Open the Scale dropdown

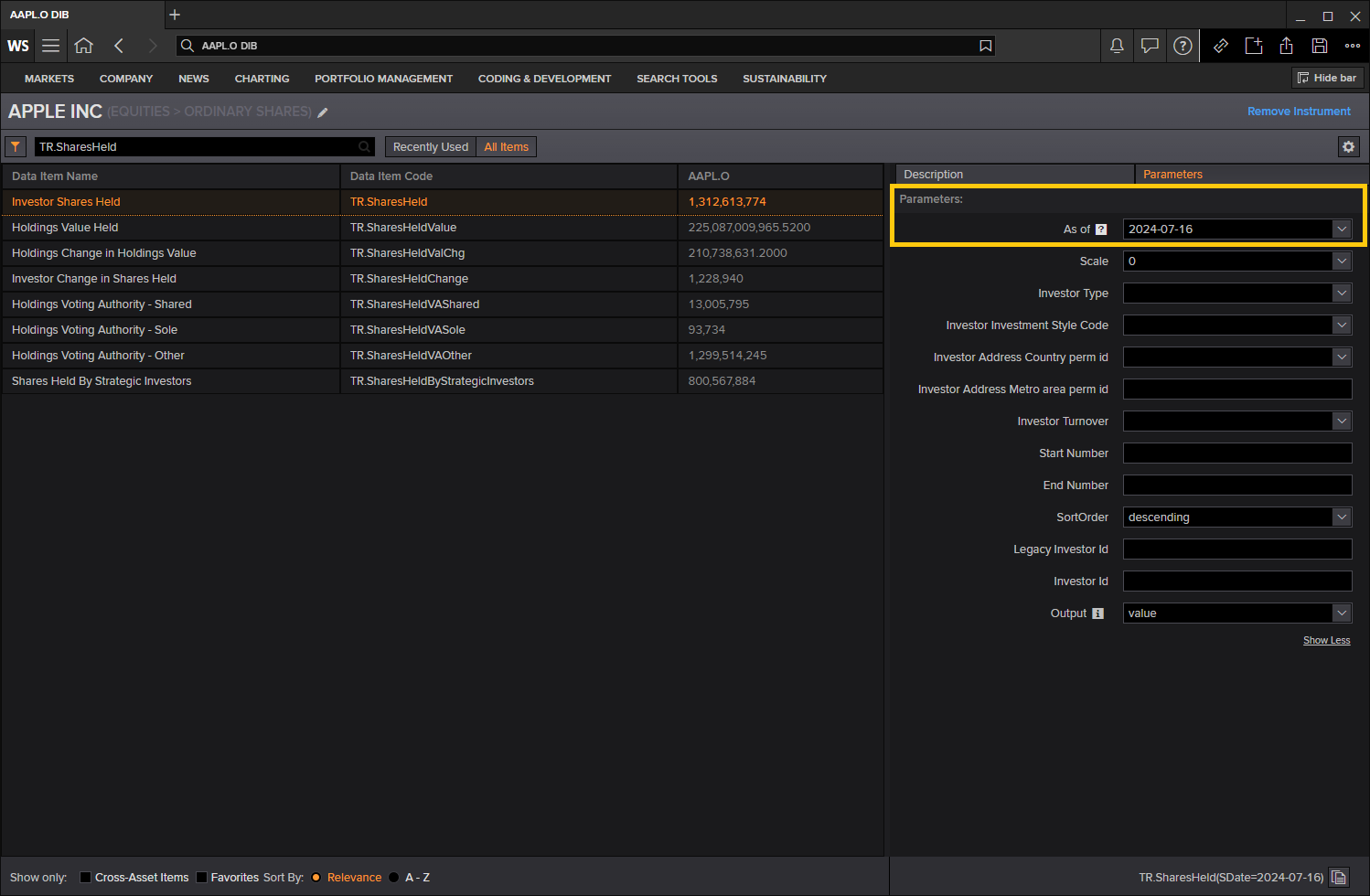coord(1342,261)
